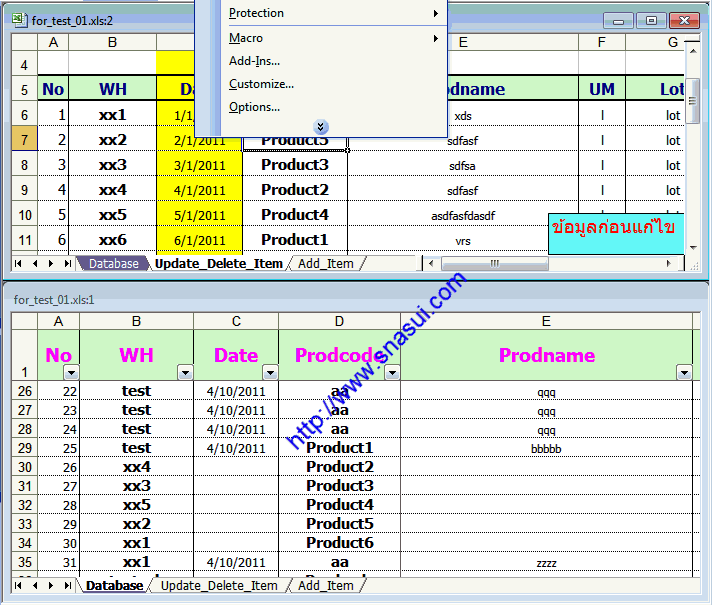The width and height of the screenshot is (712, 605).
Task: Open the Date column filter dropdown
Action: coord(269,373)
